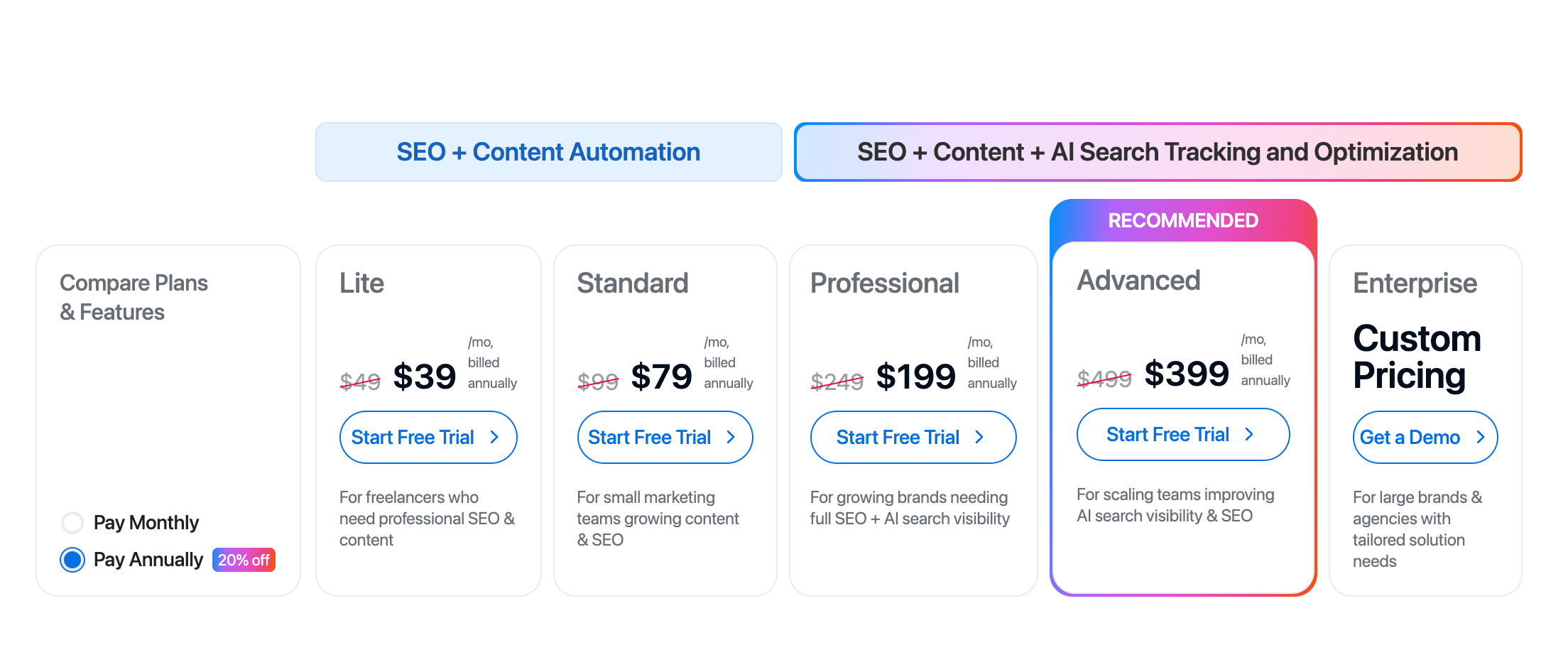Screen dimensions: 1568x655
Task: Click the 20% off discount badge
Action: coord(244,560)
